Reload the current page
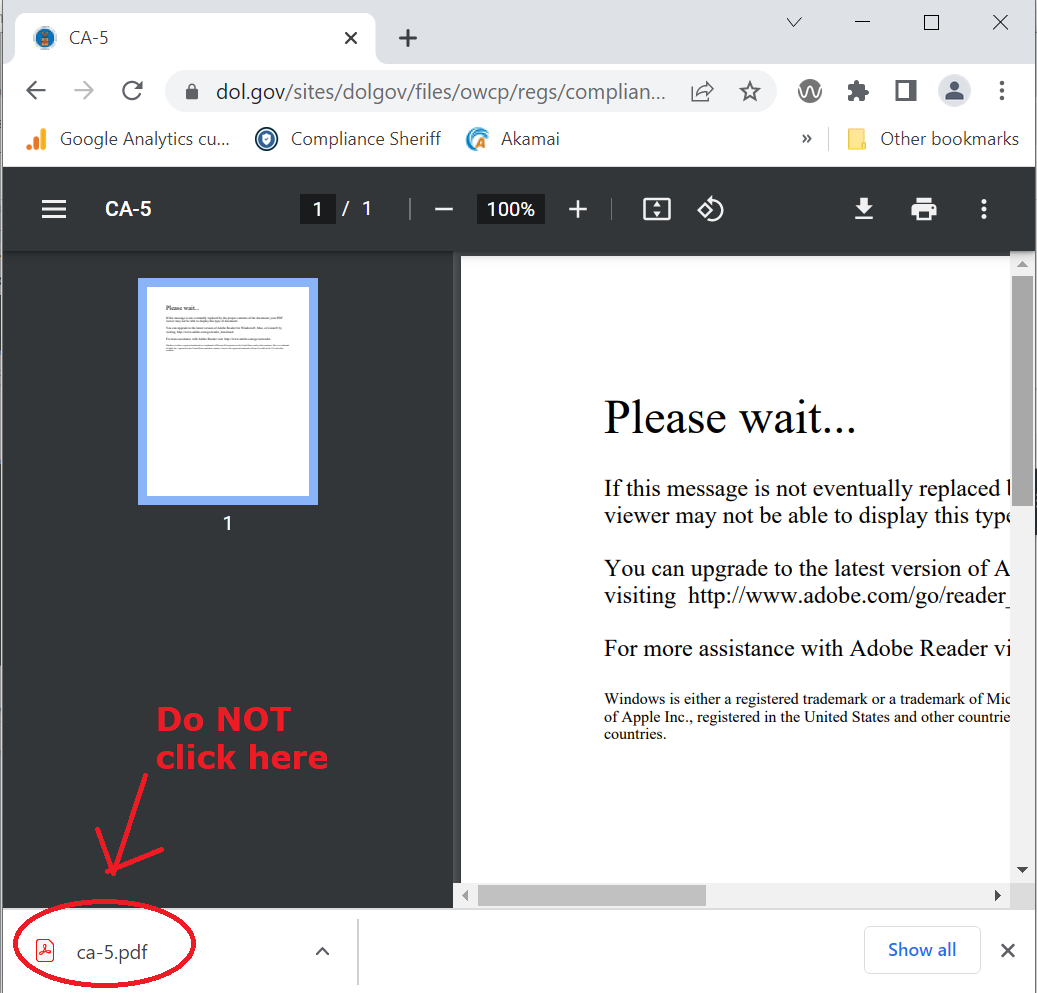Screen dimensions: 1037x993 point(132,90)
